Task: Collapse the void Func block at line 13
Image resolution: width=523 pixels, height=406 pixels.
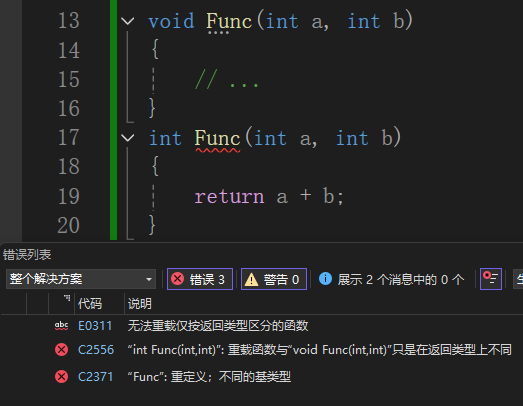Action: click(127, 21)
